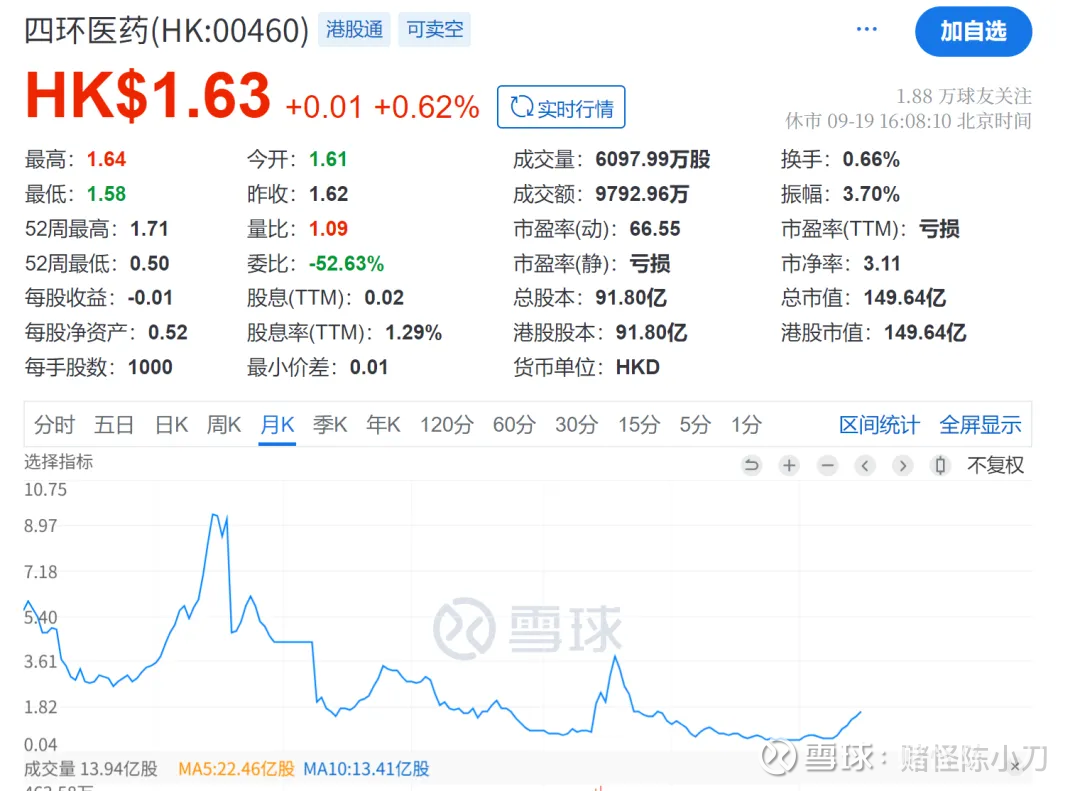Click the 振幅 value 3.70%
This screenshot has height=791, width=1080.
coord(871,194)
